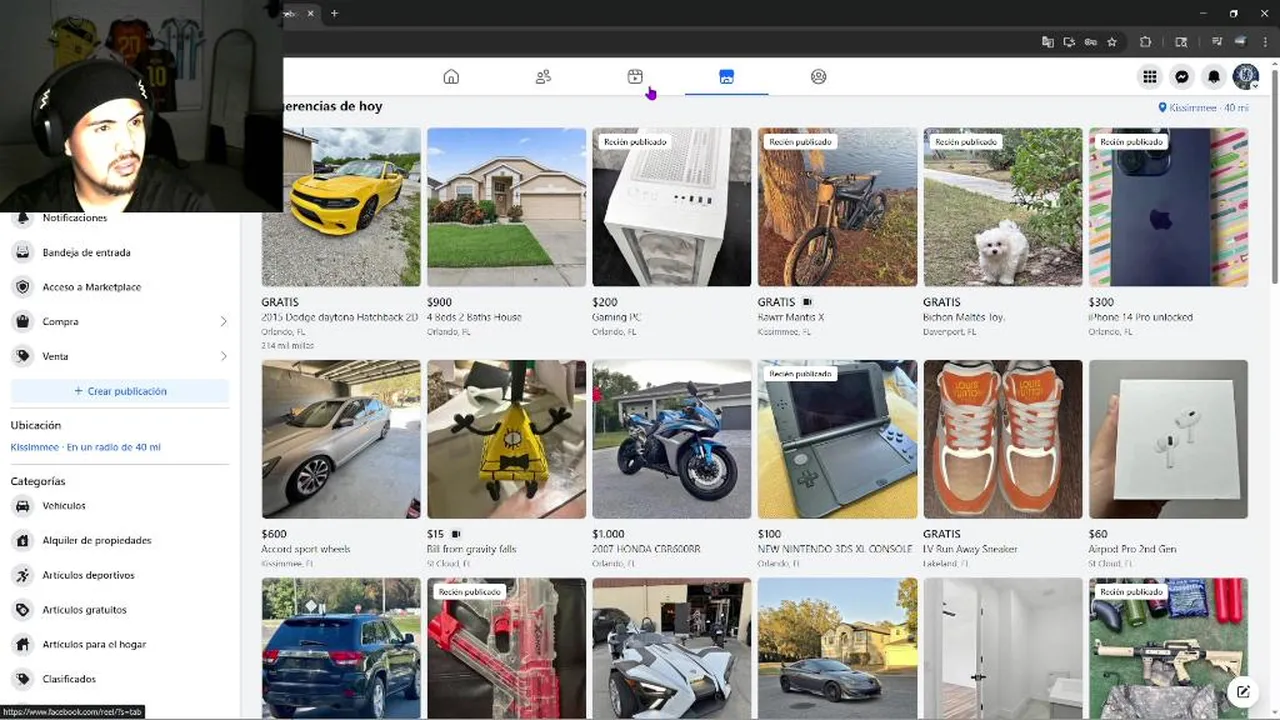The width and height of the screenshot is (1280, 720).
Task: Open the Chrome profile avatar
Action: point(1241,42)
